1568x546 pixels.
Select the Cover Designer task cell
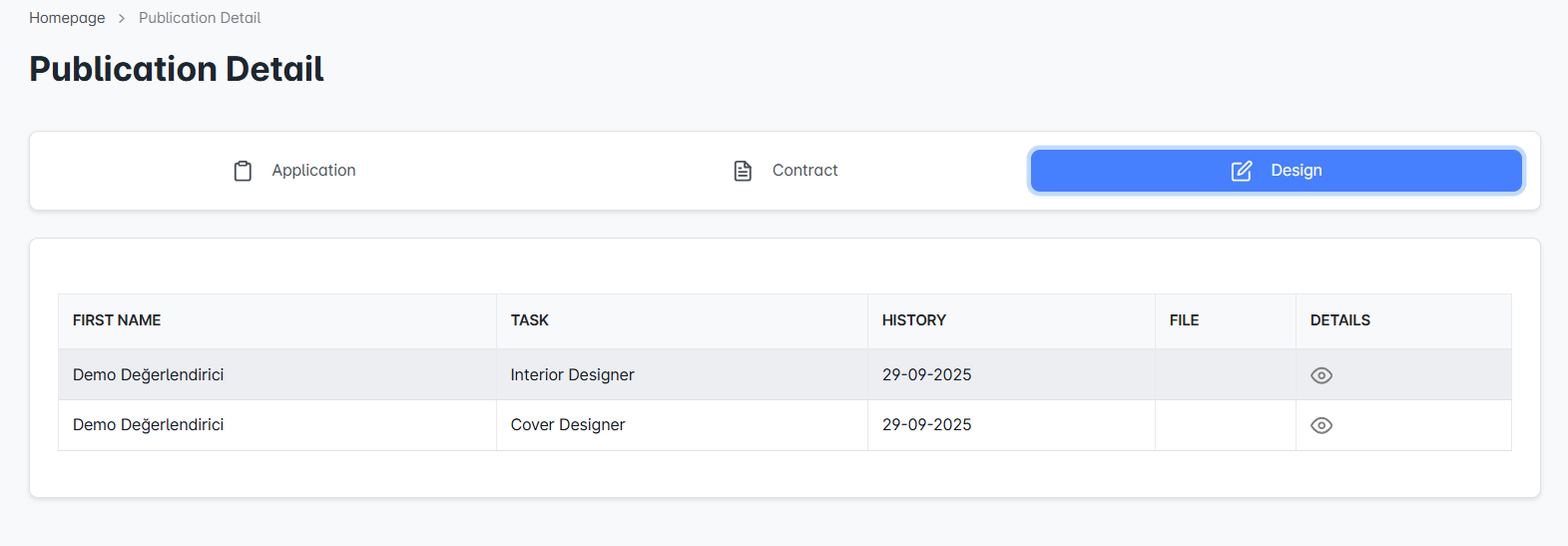pos(568,425)
